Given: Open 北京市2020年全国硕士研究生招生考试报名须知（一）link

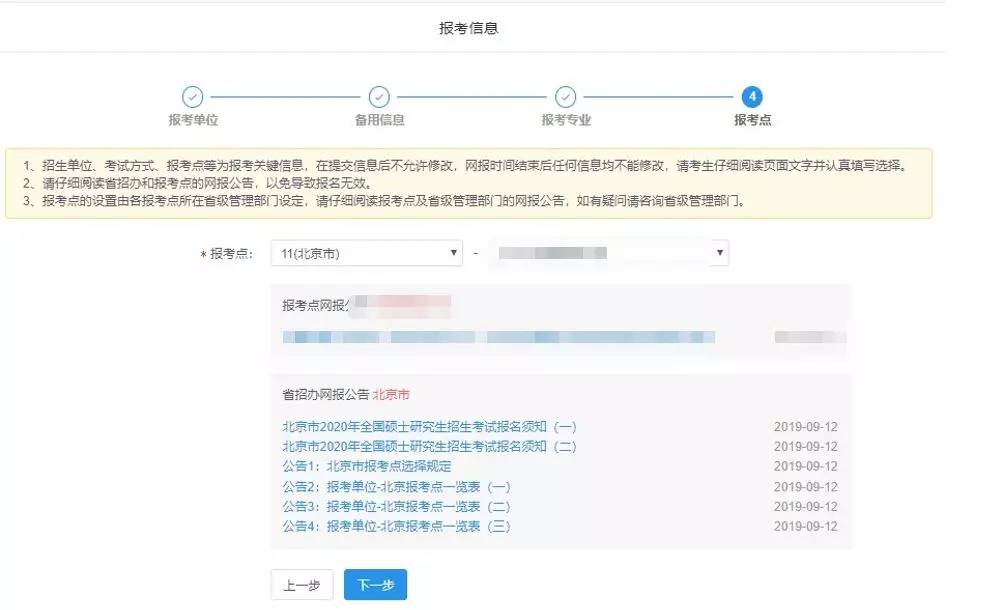Looking at the screenshot, I should tap(429, 427).
